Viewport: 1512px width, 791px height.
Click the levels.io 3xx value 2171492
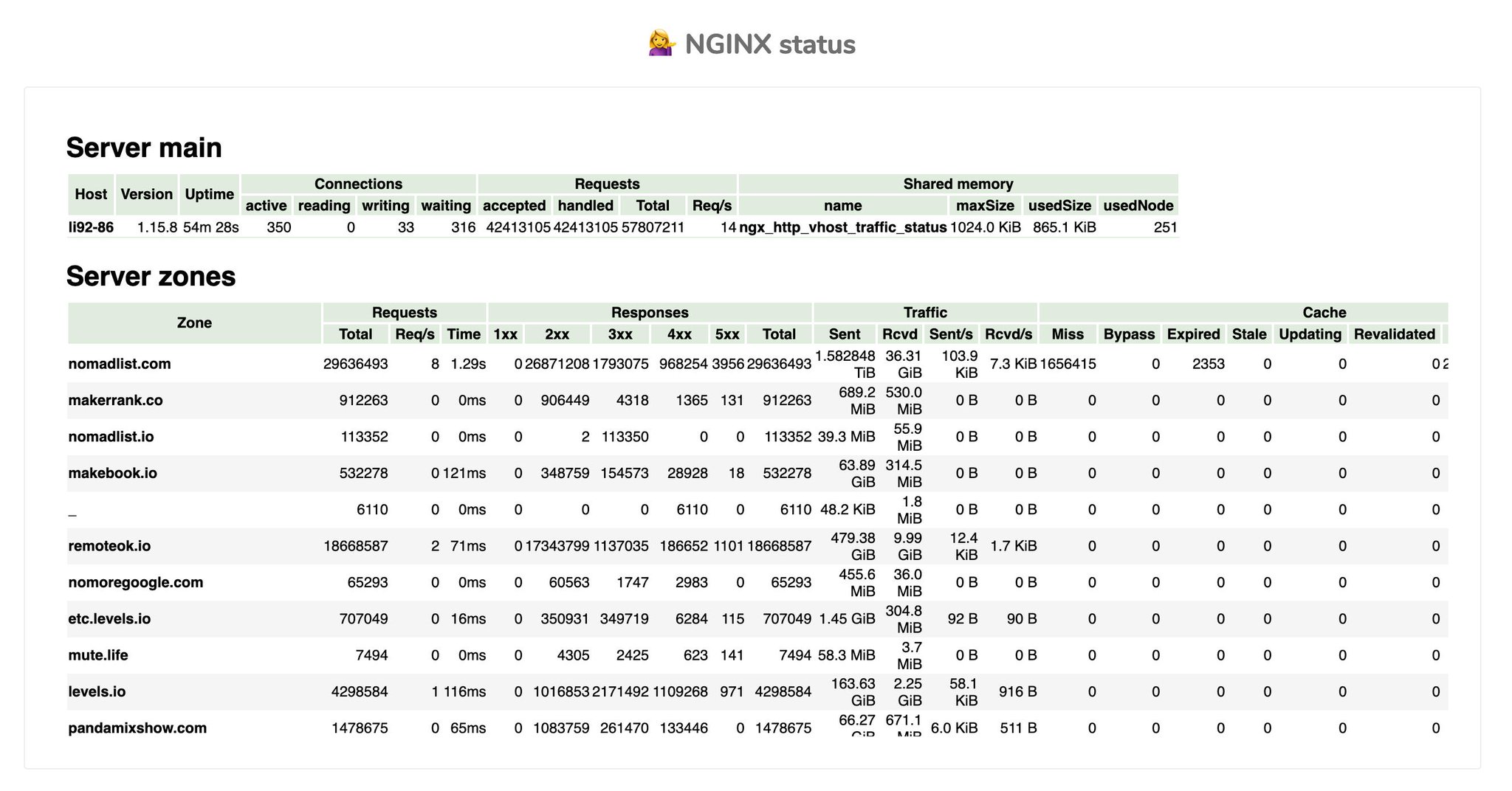(x=621, y=691)
